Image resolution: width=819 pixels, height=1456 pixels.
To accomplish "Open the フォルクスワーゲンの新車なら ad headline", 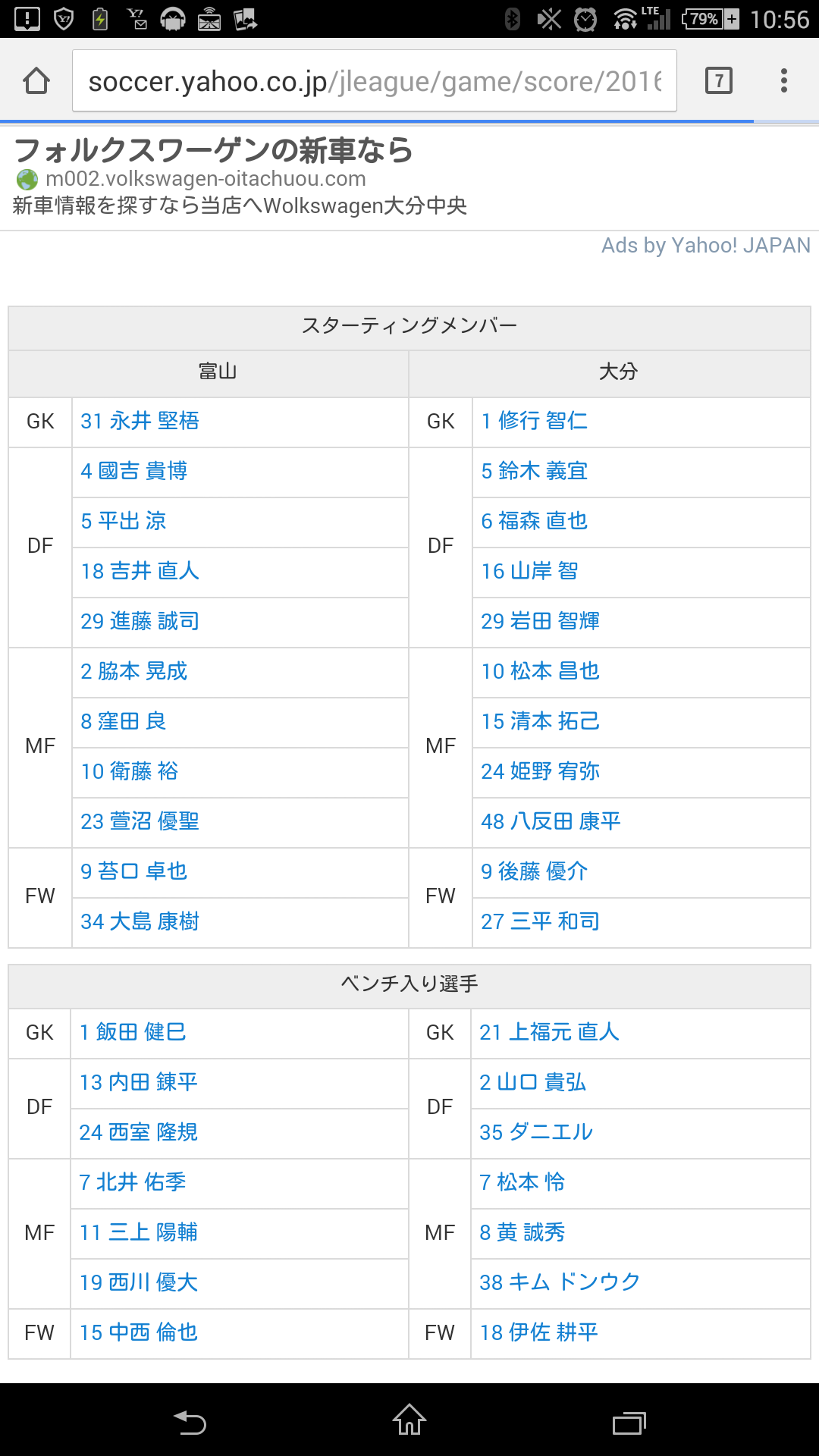I will [x=214, y=150].
